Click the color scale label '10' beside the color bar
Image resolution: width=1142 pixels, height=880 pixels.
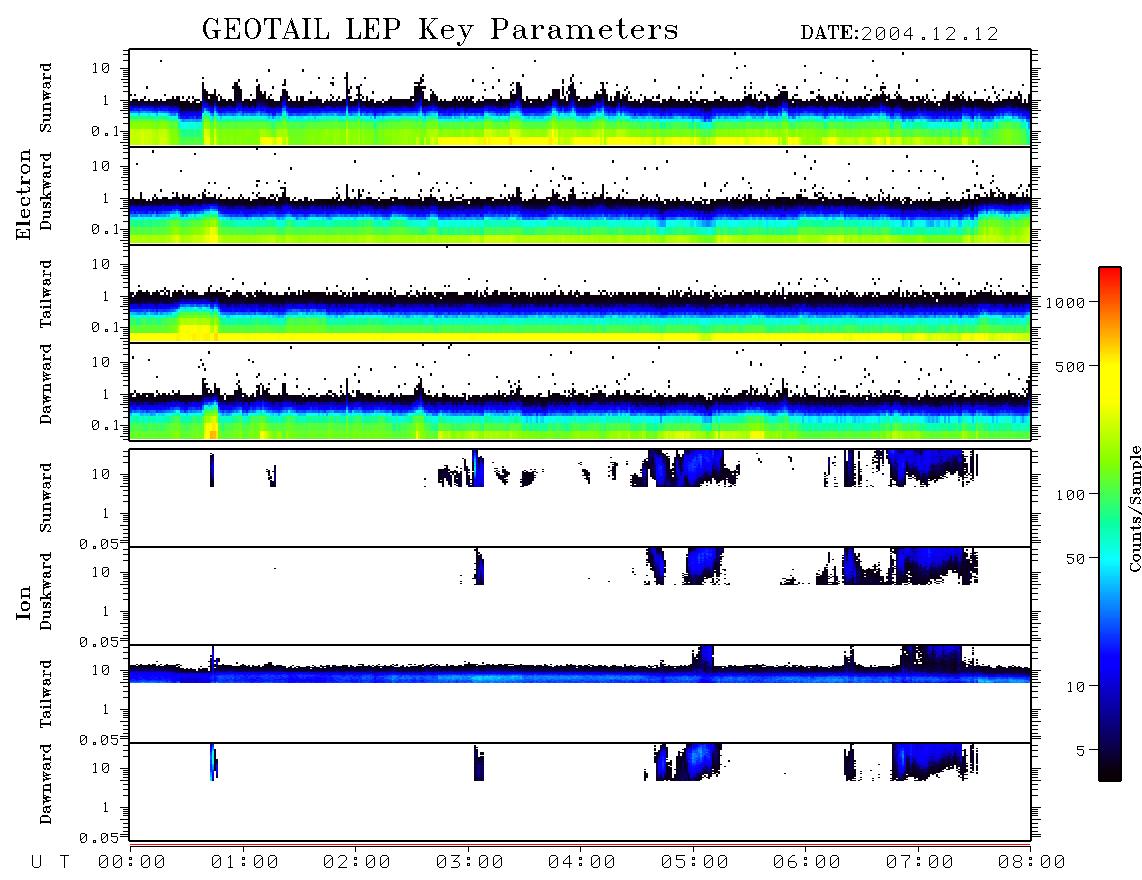pyautogui.click(x=1076, y=687)
